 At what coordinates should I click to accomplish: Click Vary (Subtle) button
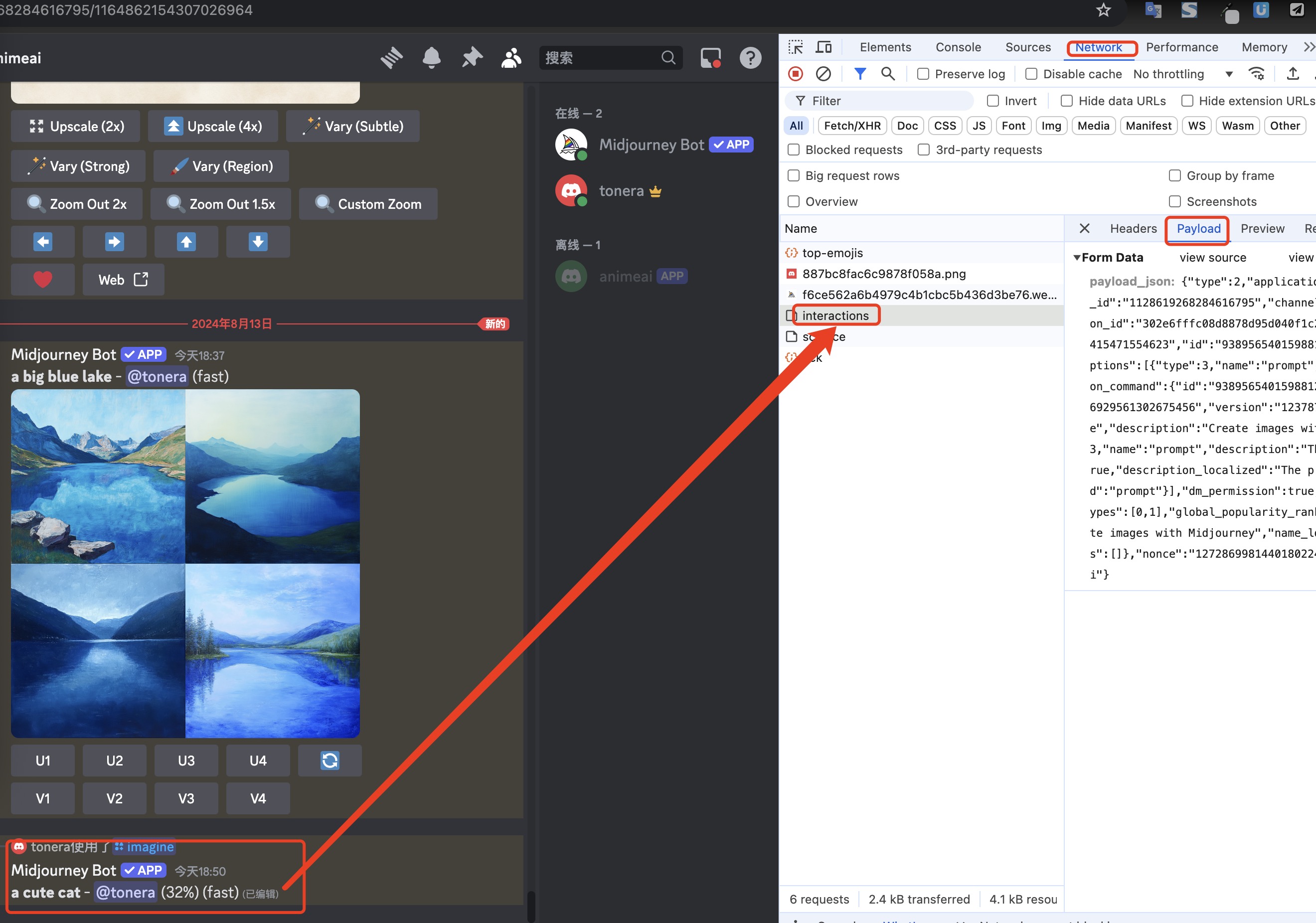pos(352,126)
